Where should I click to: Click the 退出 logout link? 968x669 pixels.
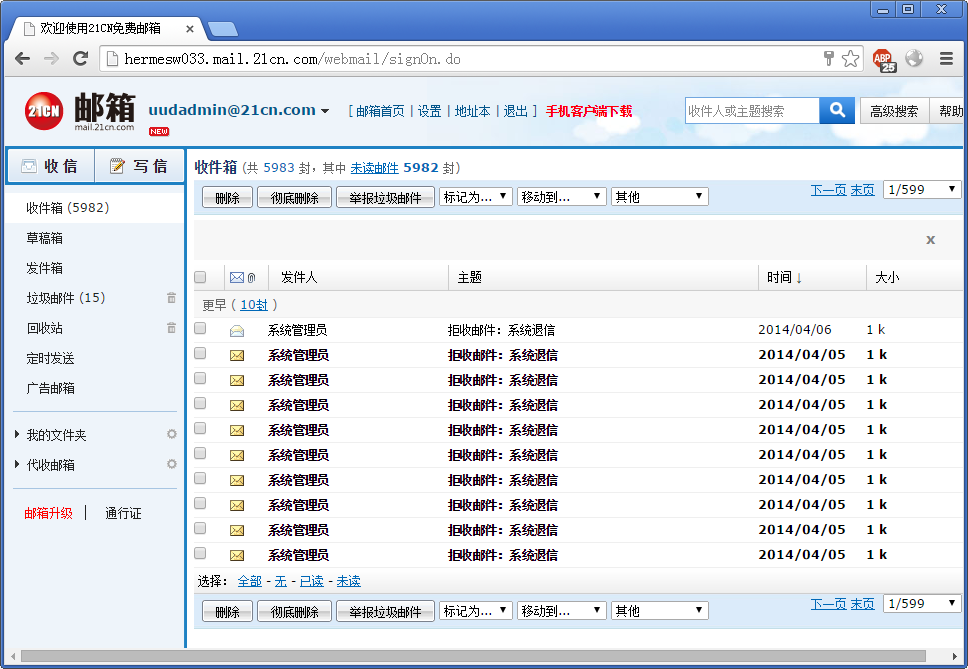click(515, 111)
